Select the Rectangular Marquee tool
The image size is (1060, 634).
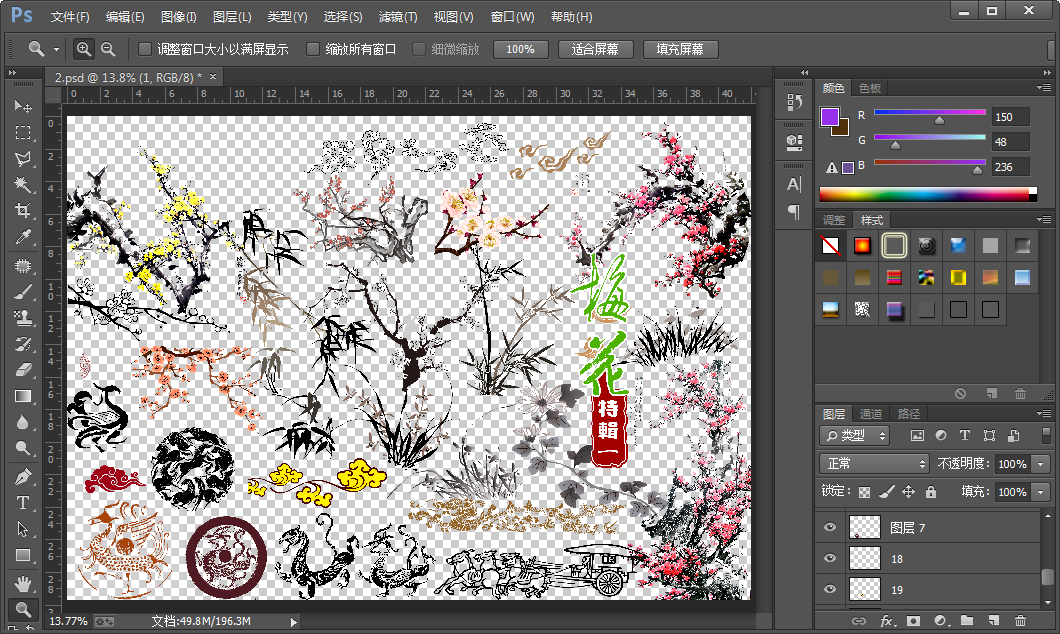(x=22, y=132)
